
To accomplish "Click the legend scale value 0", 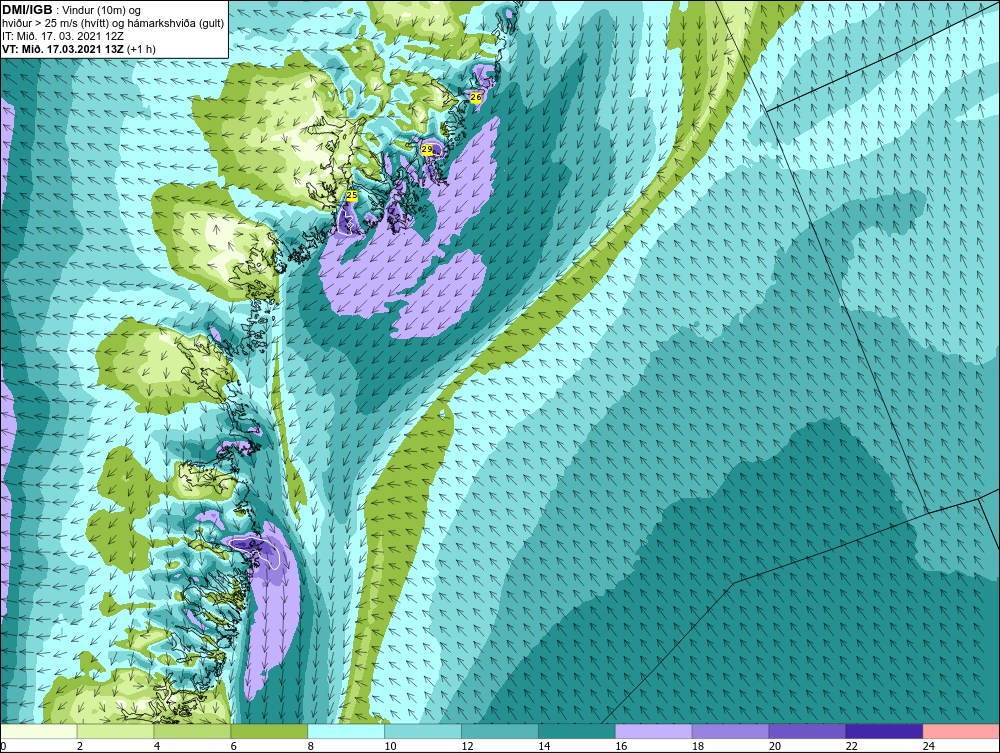I will (x=3, y=746).
